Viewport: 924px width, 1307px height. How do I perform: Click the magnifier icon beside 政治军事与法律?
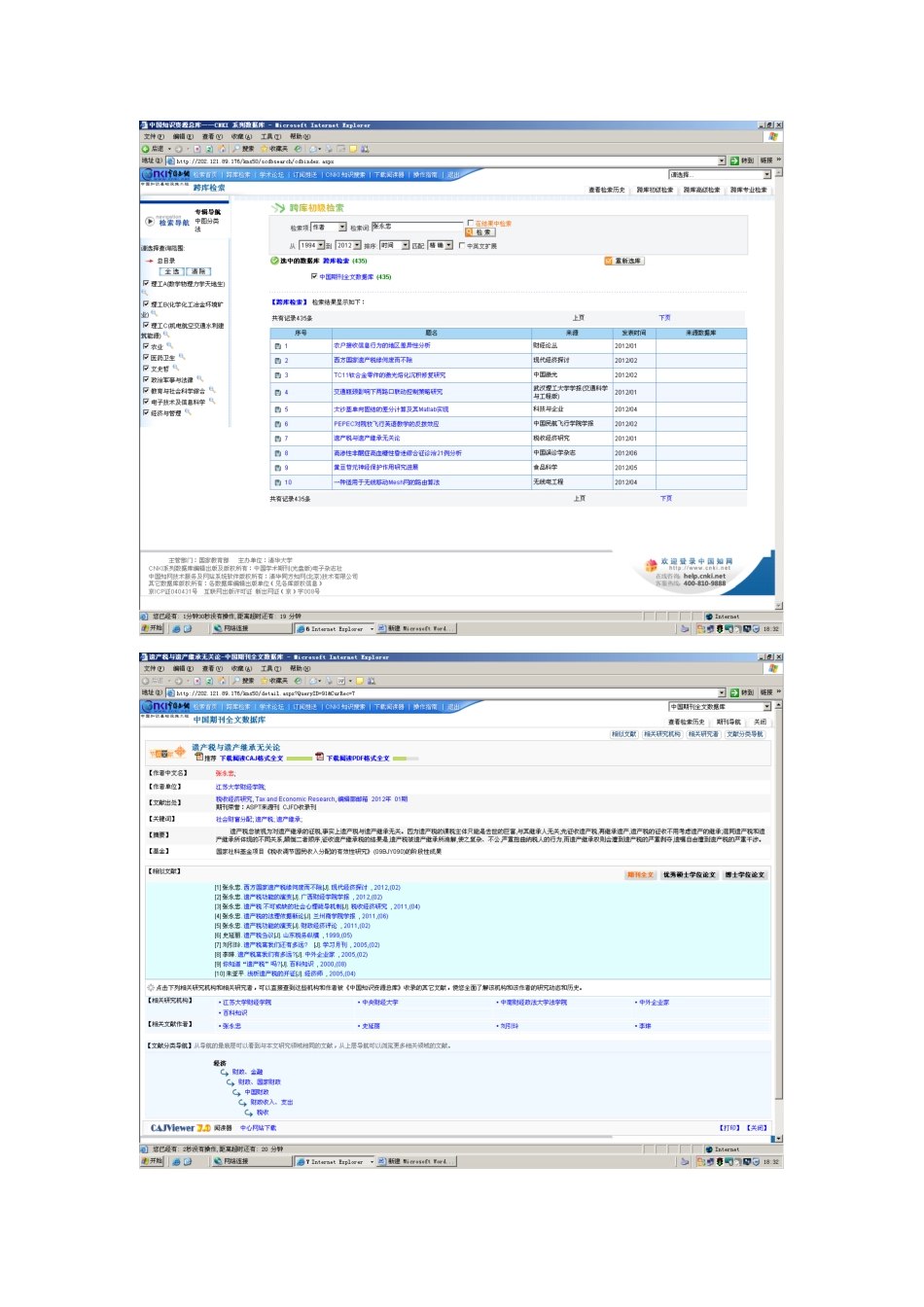[x=199, y=379]
